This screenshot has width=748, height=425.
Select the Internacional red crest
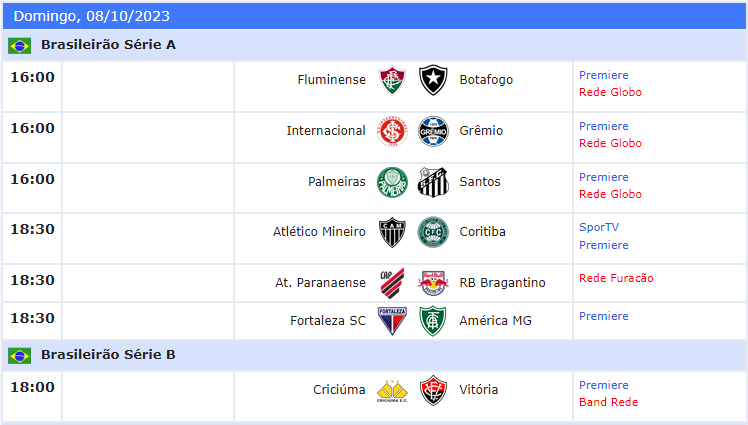click(392, 131)
